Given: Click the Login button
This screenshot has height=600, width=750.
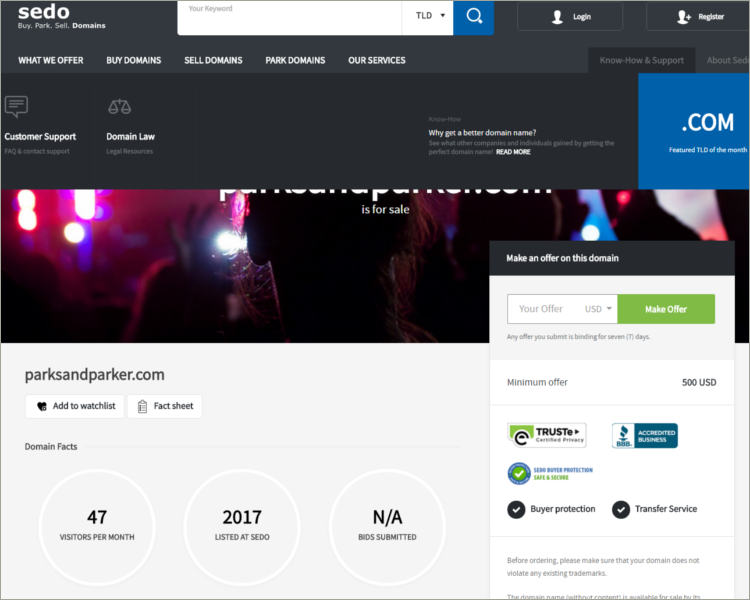Looking at the screenshot, I should click(x=570, y=17).
